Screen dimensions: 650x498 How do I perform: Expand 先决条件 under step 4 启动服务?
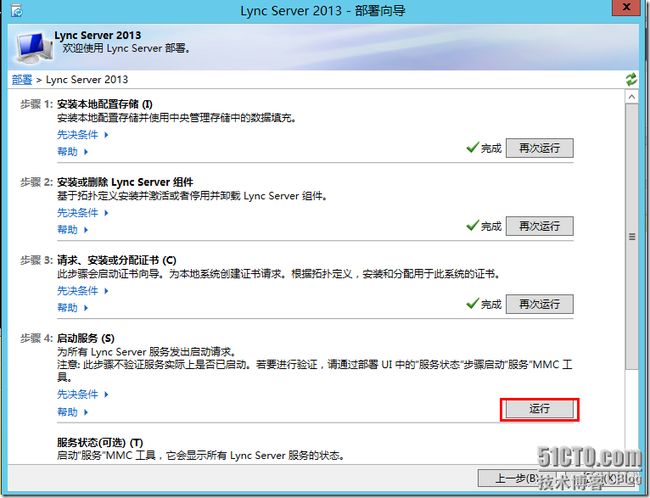(82, 394)
